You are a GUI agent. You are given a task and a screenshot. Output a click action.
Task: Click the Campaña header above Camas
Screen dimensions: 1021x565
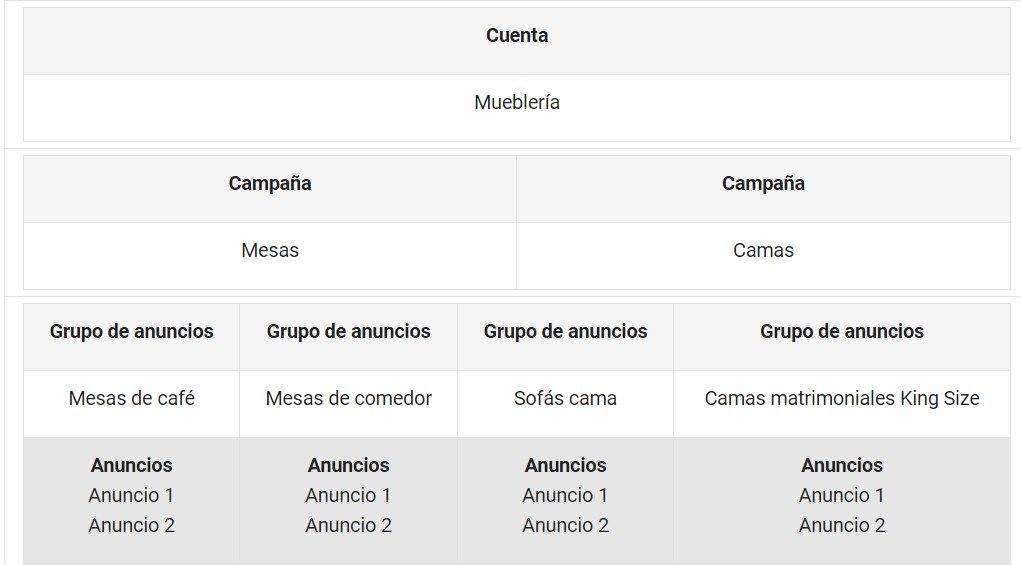[763, 184]
